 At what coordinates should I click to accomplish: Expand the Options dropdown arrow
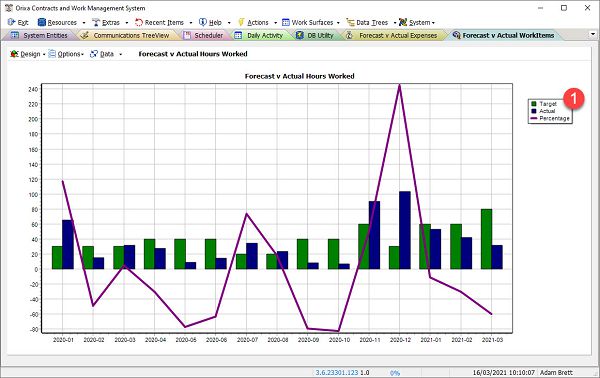(82, 54)
